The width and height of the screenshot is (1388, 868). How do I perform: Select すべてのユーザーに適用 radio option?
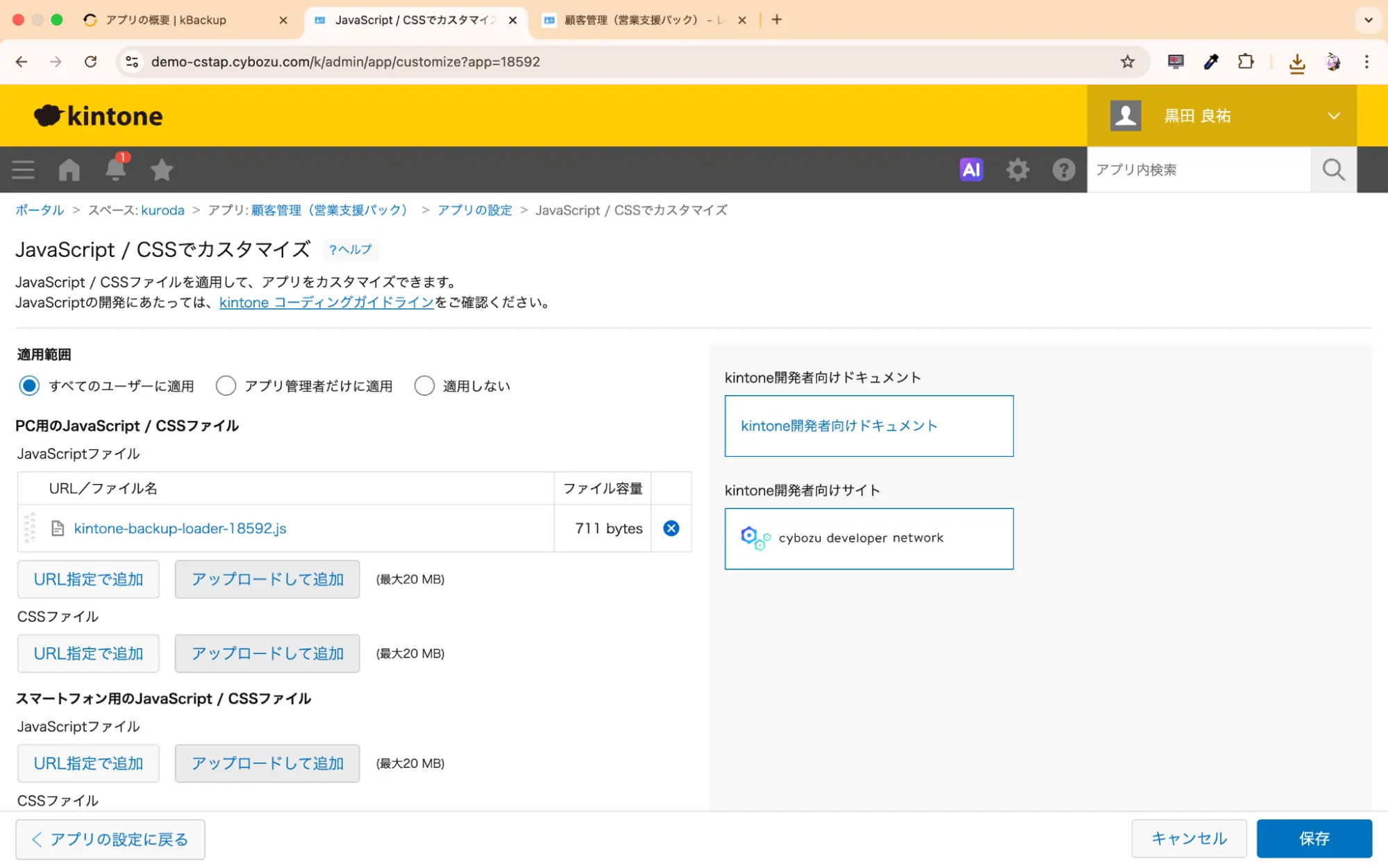pos(29,385)
